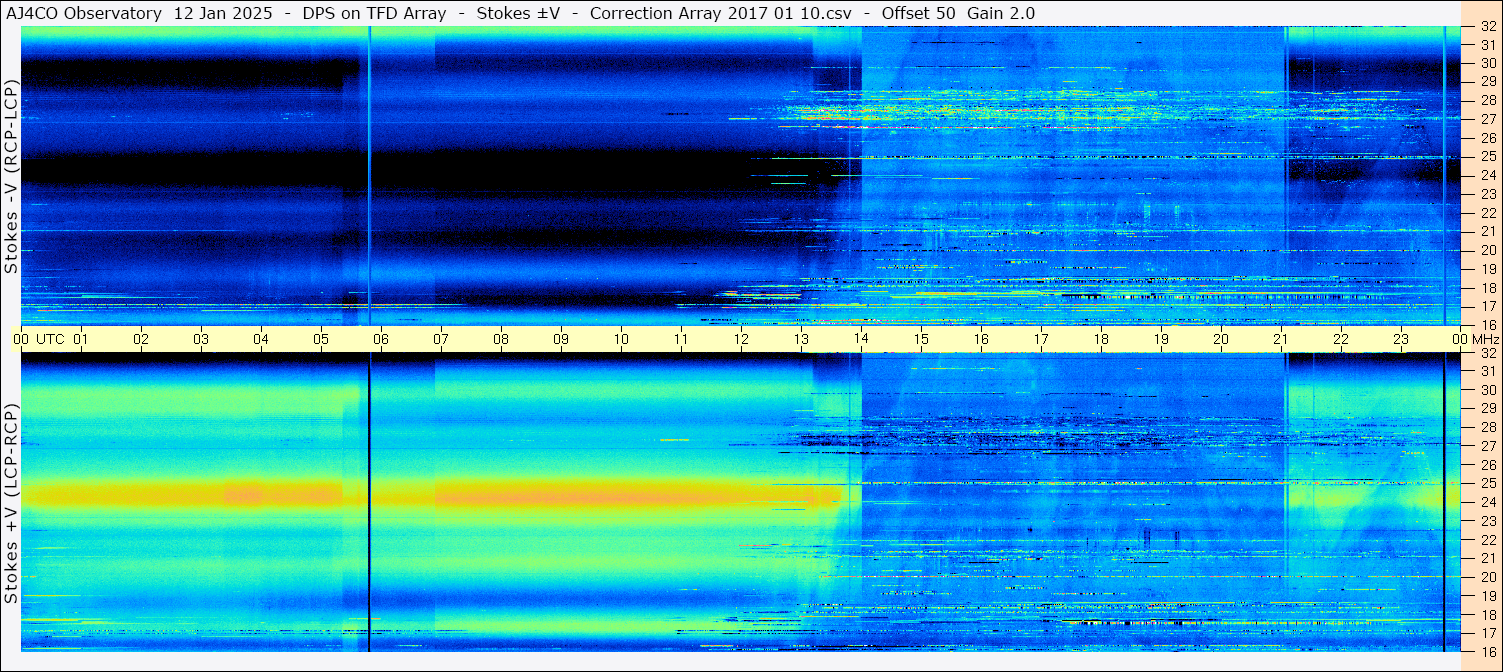
Task: Select the 14 hour time marker
Action: (861, 339)
